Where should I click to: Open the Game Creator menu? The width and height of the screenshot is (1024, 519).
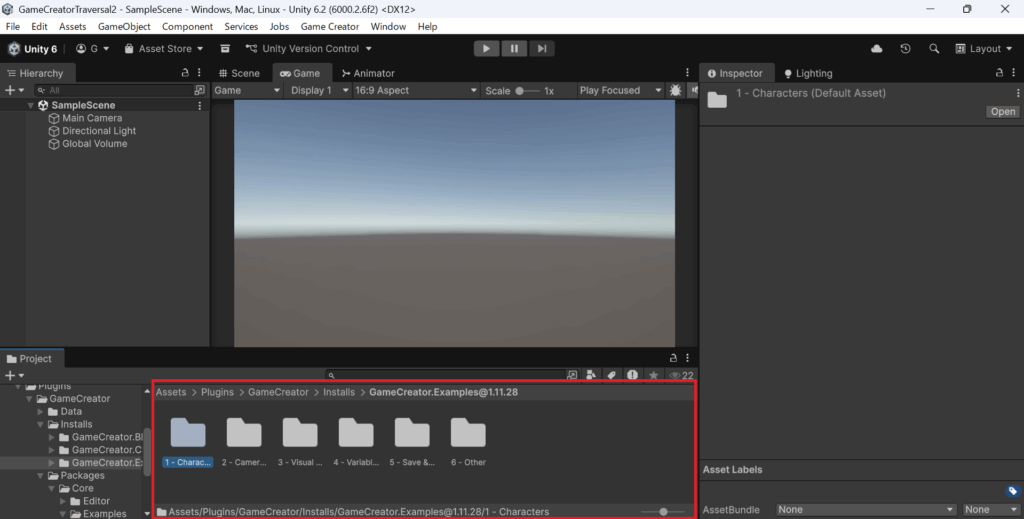[x=330, y=26]
